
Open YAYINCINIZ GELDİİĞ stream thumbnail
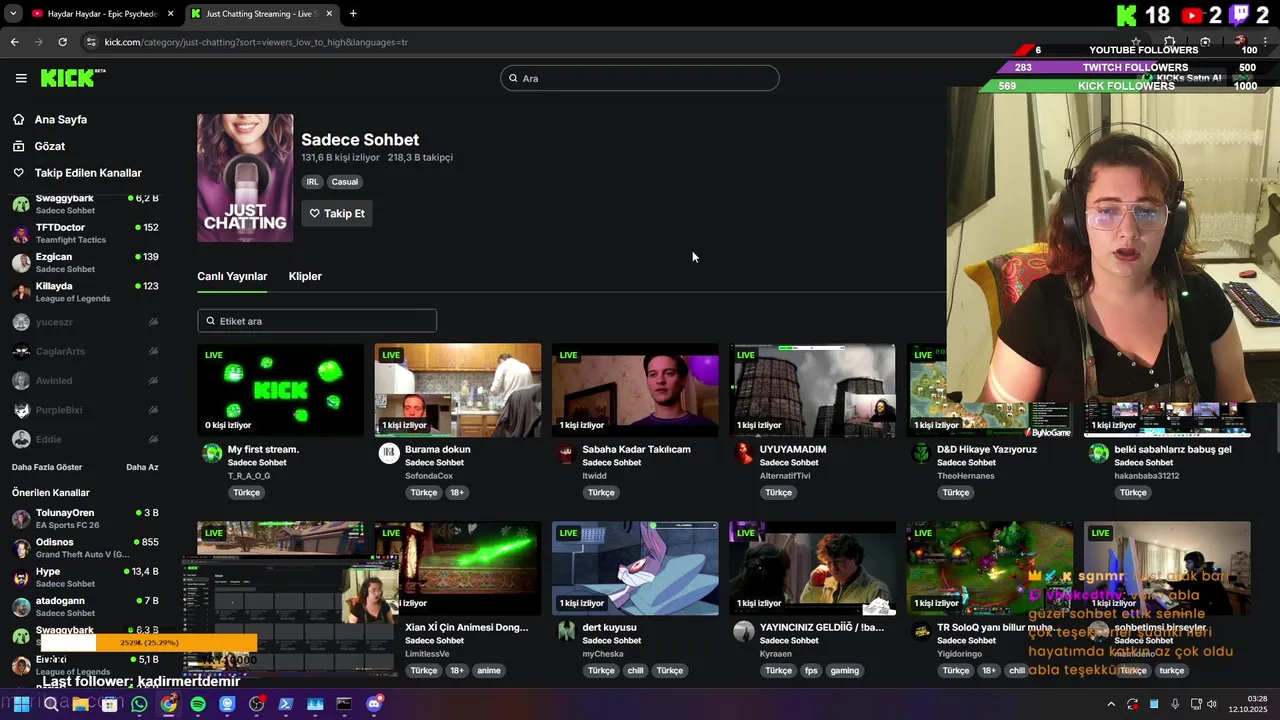(x=812, y=568)
